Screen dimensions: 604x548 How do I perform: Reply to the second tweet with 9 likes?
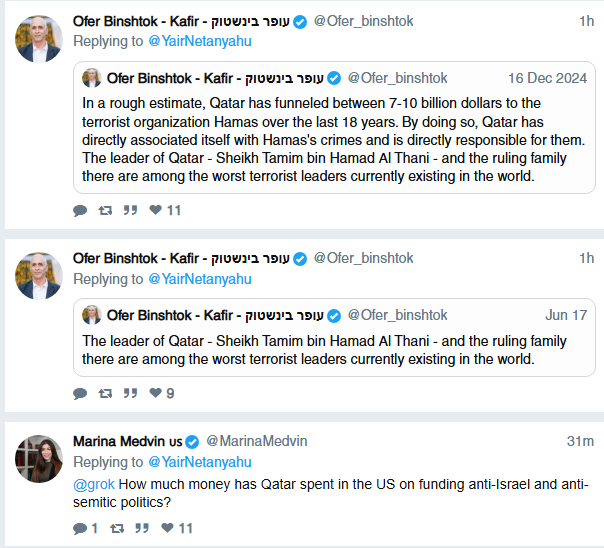click(x=80, y=393)
